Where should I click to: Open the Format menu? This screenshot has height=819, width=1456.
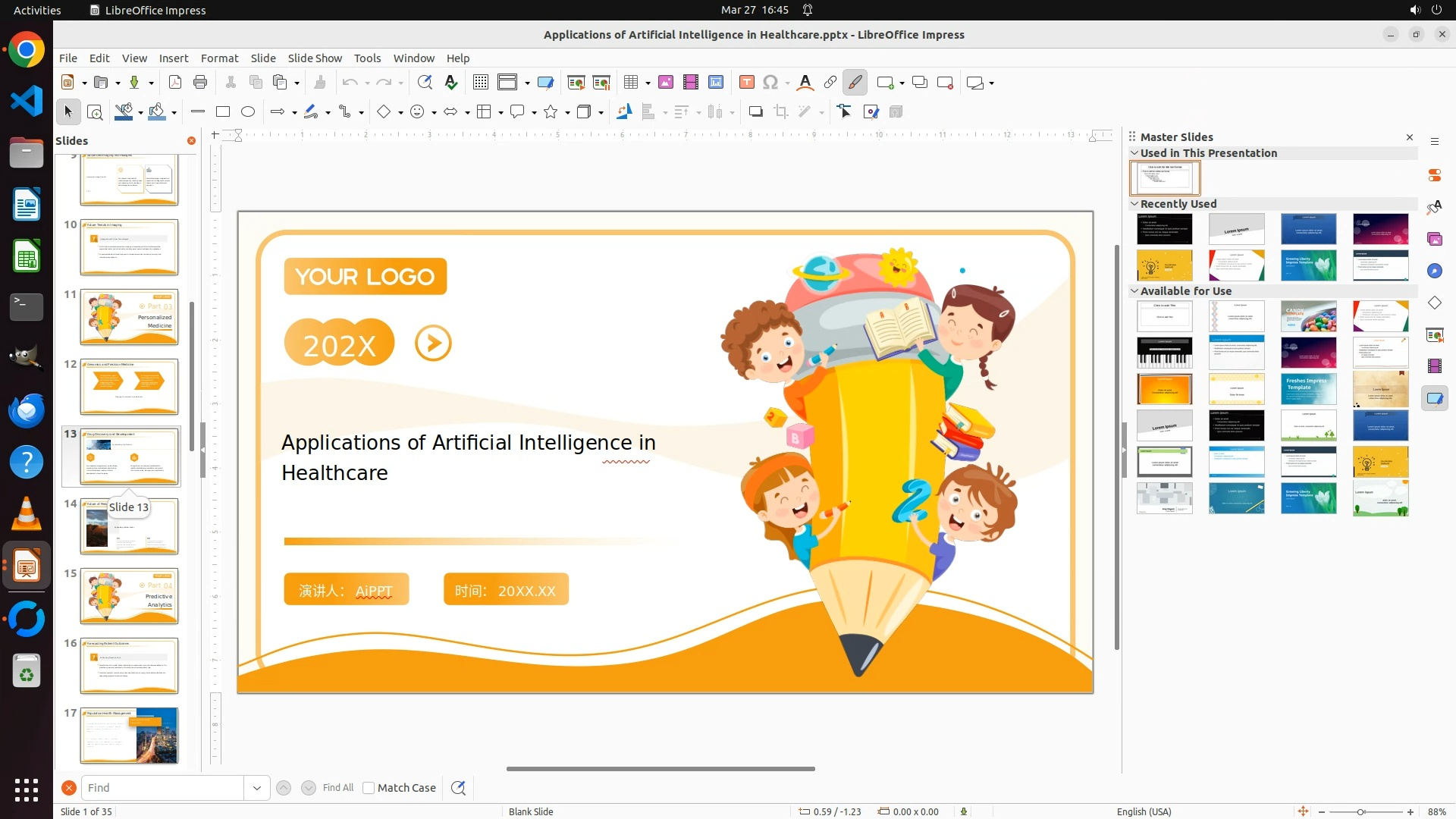pyautogui.click(x=219, y=58)
